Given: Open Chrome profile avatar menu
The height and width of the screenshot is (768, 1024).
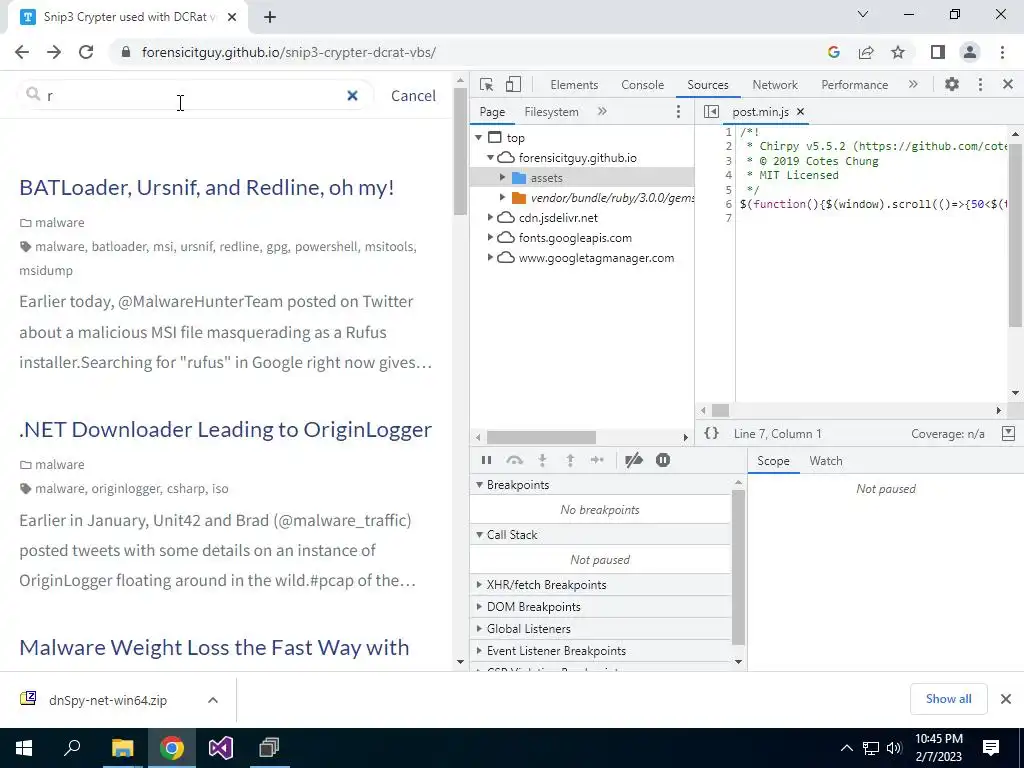Looking at the screenshot, I should [x=970, y=52].
